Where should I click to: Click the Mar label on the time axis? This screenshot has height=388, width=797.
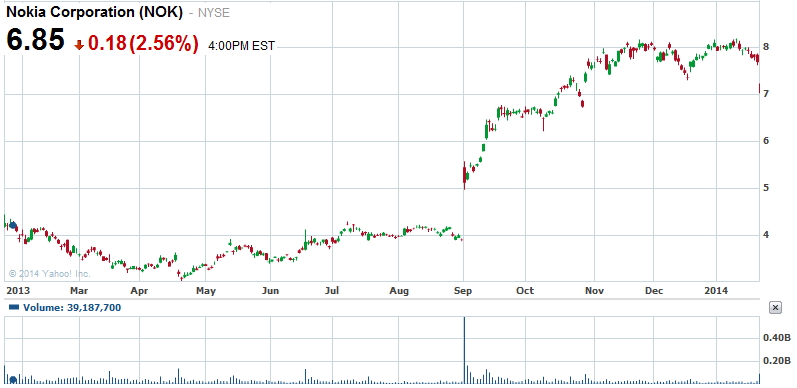pyautogui.click(x=79, y=291)
